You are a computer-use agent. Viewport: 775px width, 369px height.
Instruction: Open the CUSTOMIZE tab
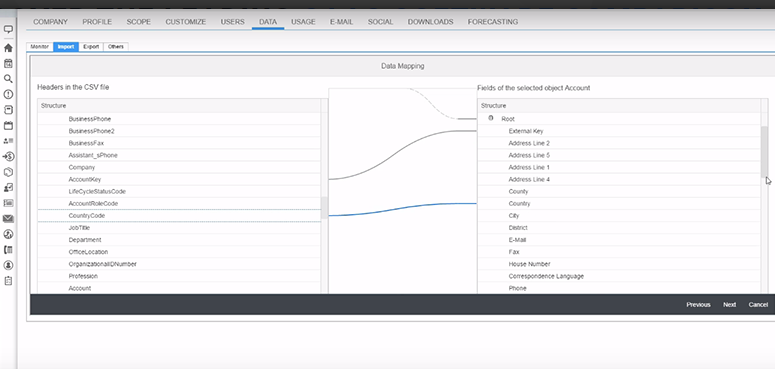[x=185, y=22]
